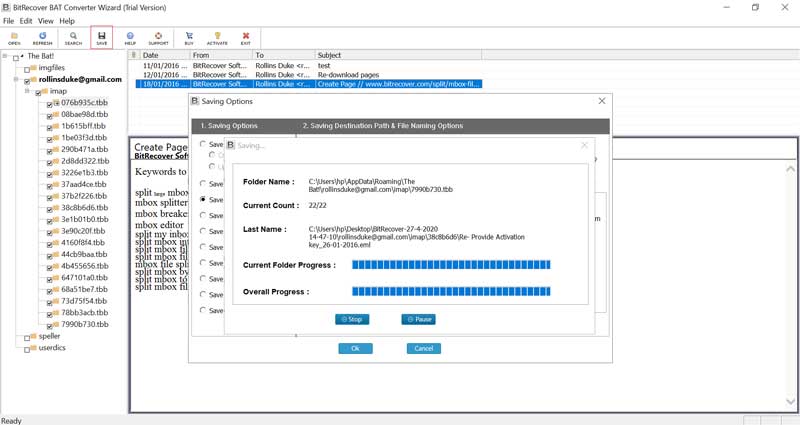Open the Edit menu
This screenshot has width=800, height=425.
(26, 21)
